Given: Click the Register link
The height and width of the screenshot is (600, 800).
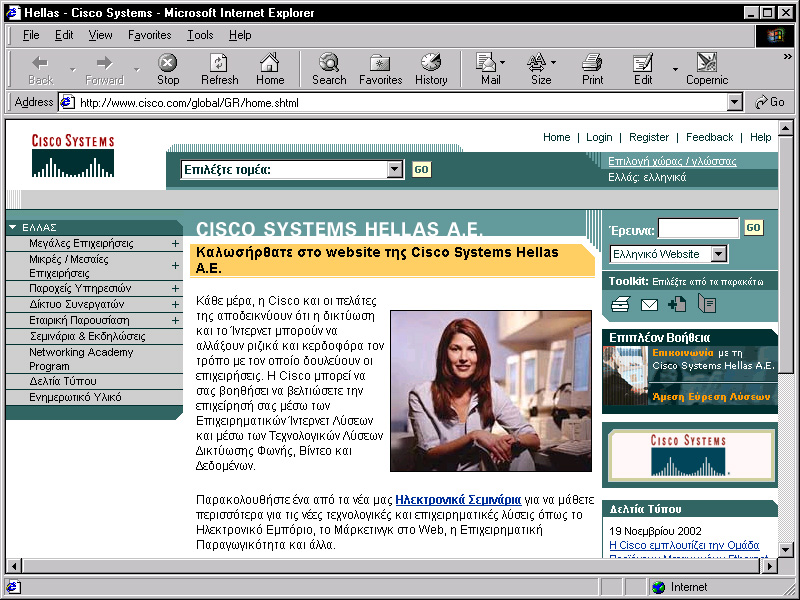Looking at the screenshot, I should 648,137.
